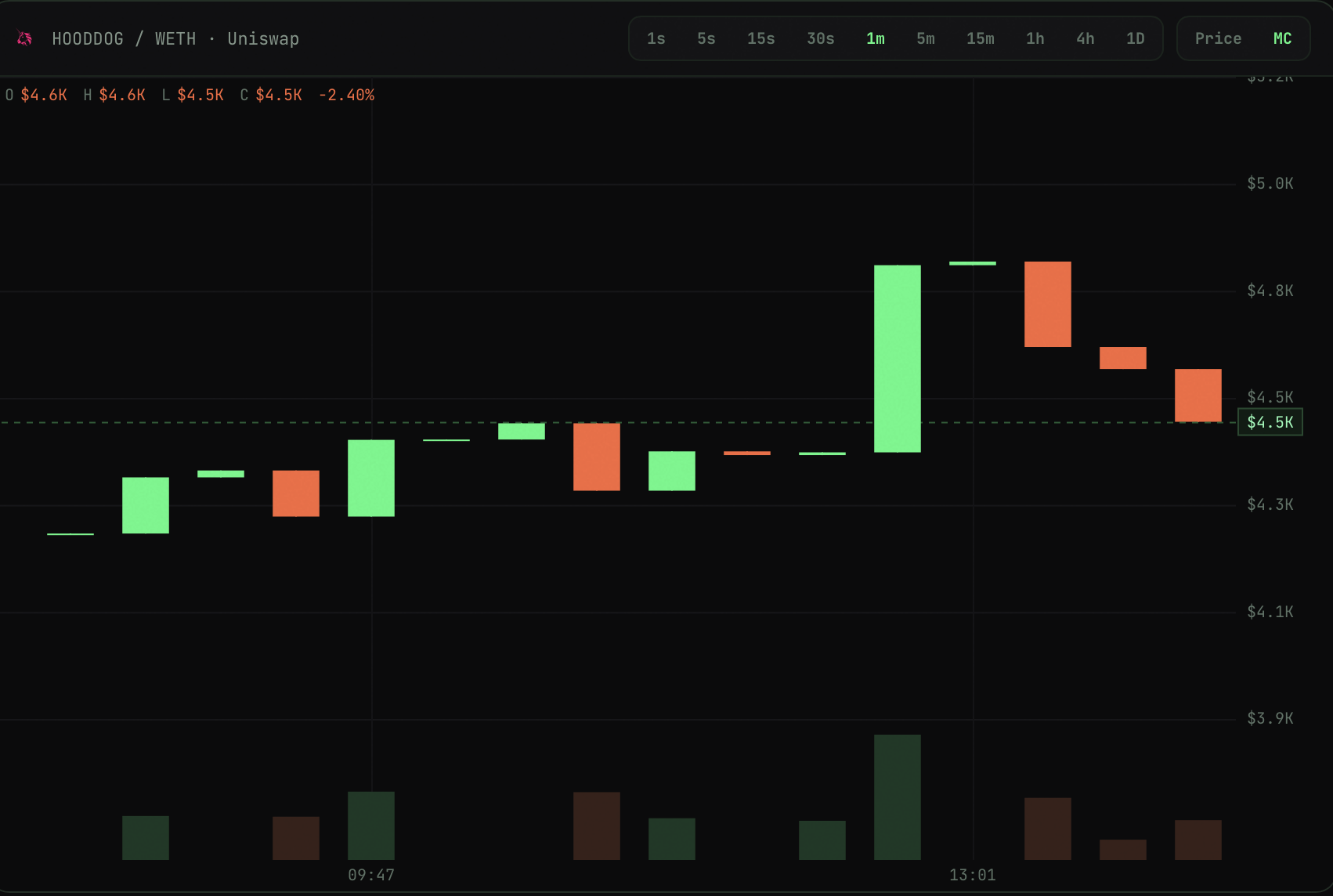Click the last red candle on right
Screen dimensions: 1333x896
(x=1198, y=396)
